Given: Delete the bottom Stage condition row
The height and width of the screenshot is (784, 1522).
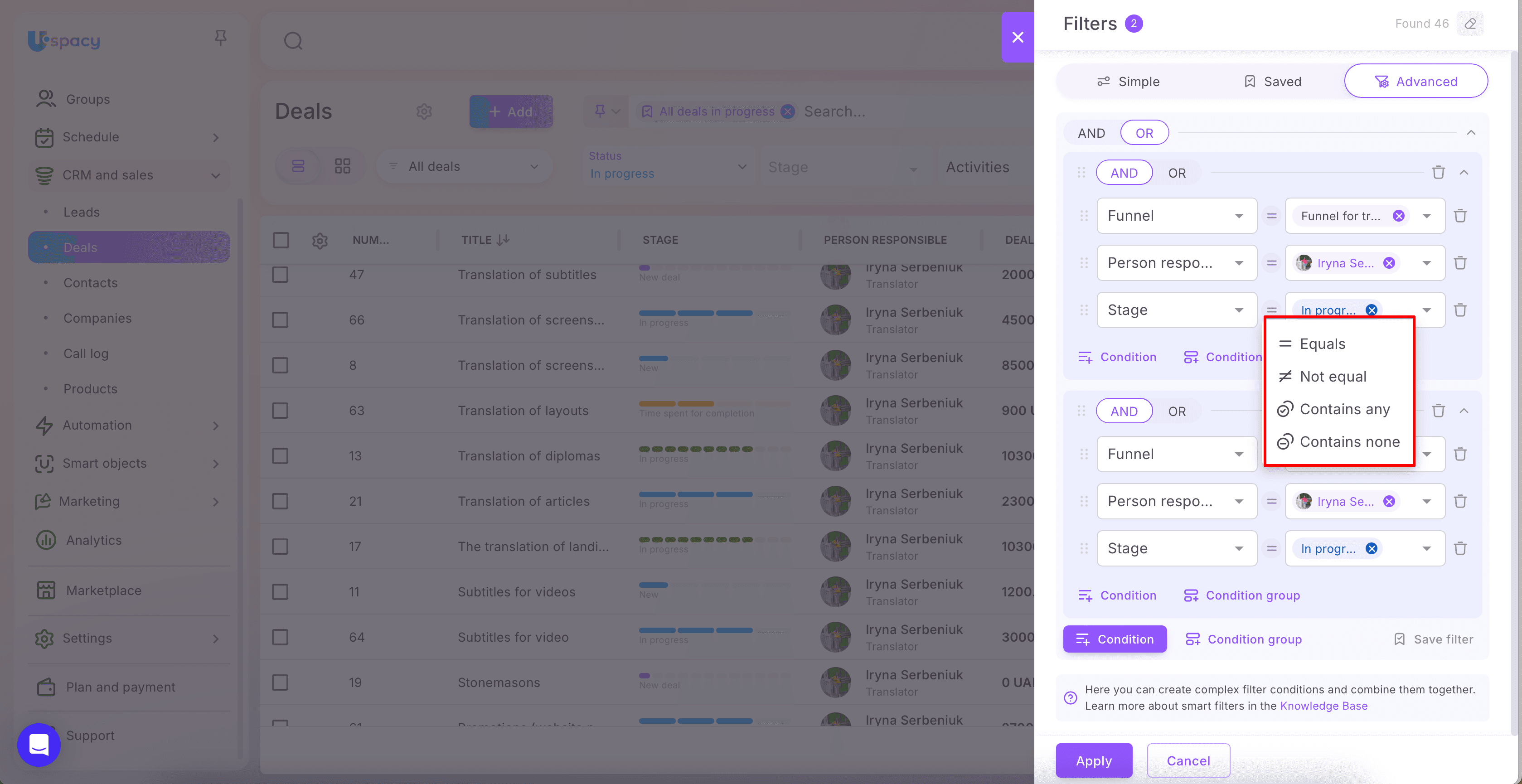Looking at the screenshot, I should click(1460, 548).
